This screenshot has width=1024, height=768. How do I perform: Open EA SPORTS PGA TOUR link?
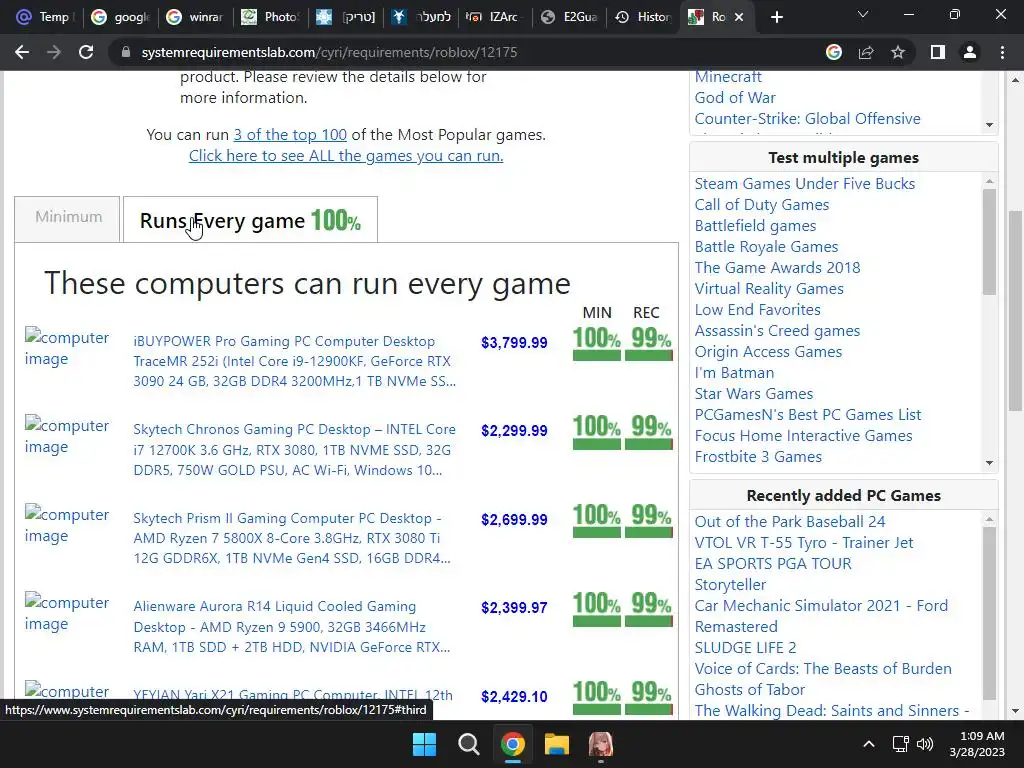773,563
